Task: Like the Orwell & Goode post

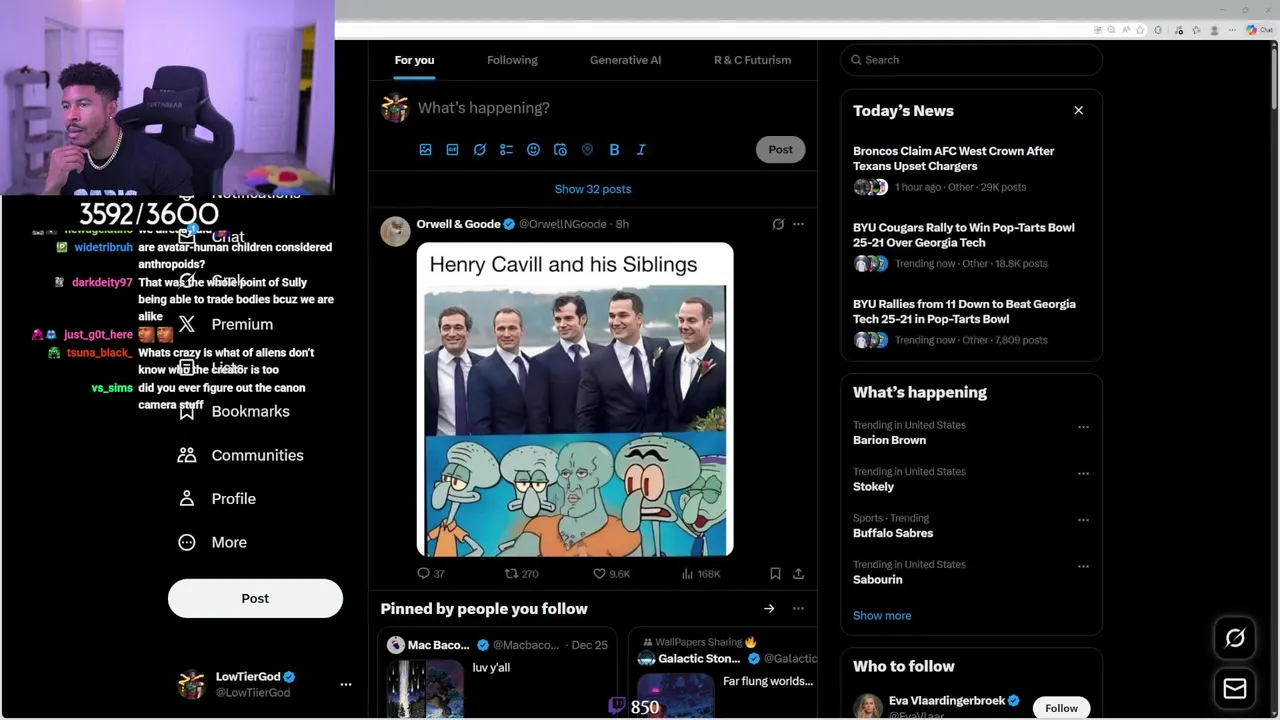Action: coord(612,574)
